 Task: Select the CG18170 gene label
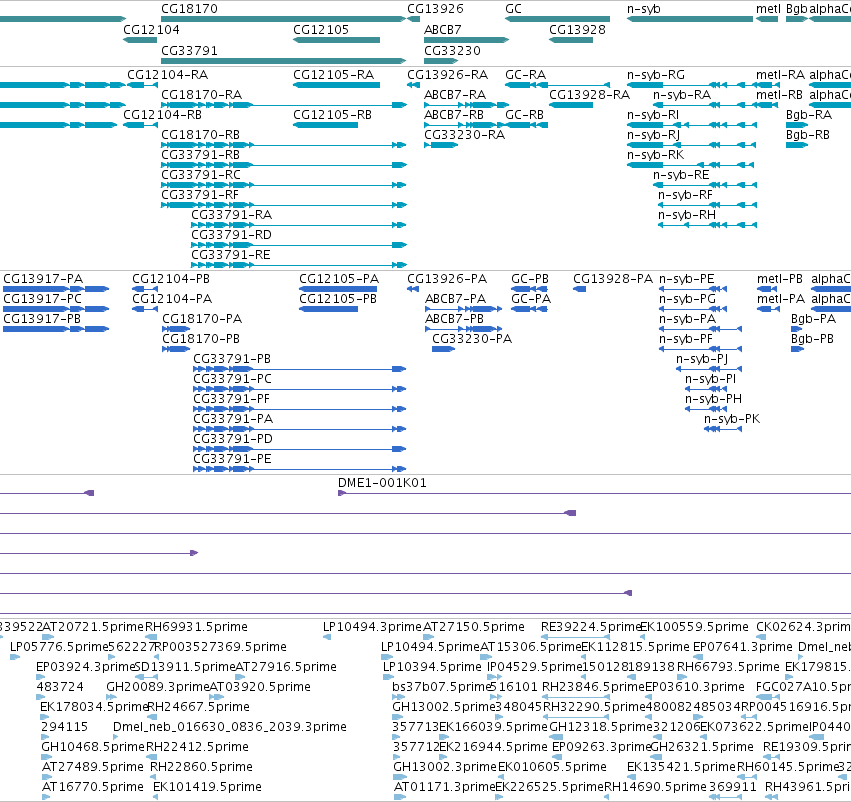point(189,9)
